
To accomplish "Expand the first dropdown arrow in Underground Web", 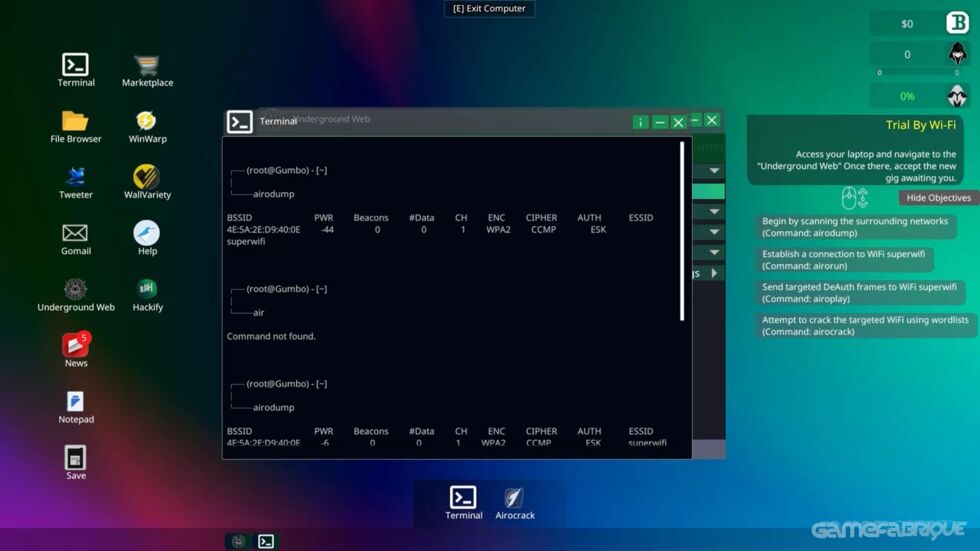I will [x=714, y=171].
